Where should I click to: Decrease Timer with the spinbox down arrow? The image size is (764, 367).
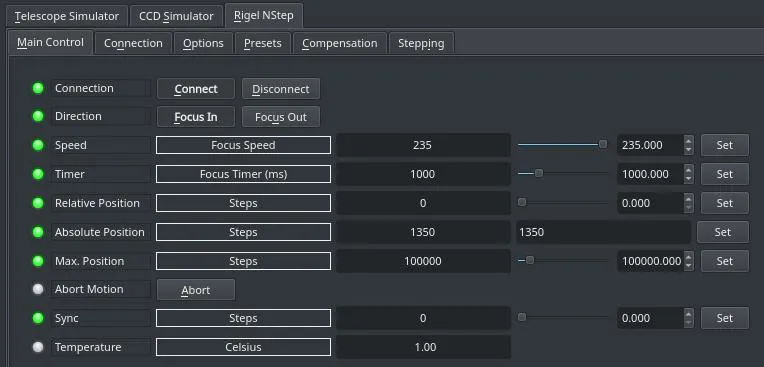click(688, 179)
